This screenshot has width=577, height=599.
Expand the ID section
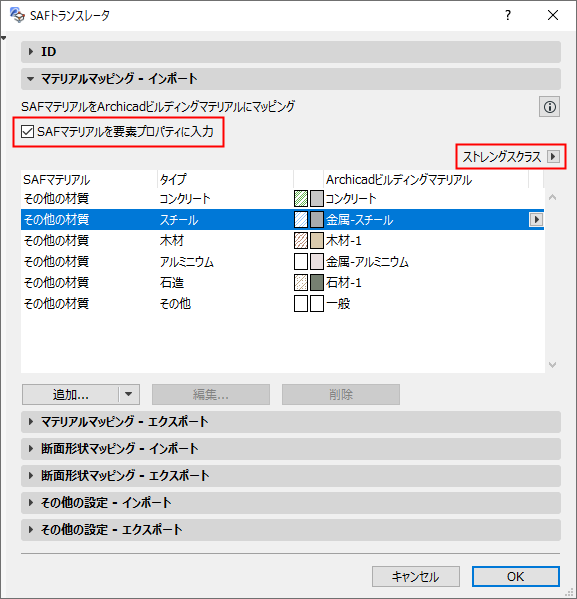291,52
